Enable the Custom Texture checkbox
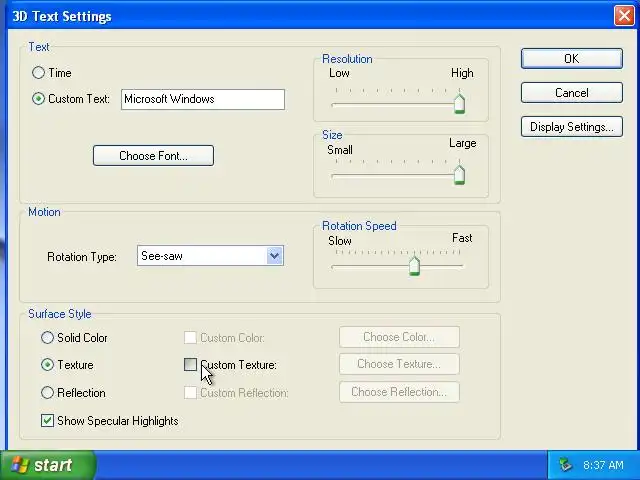The width and height of the screenshot is (640, 480). (x=190, y=364)
